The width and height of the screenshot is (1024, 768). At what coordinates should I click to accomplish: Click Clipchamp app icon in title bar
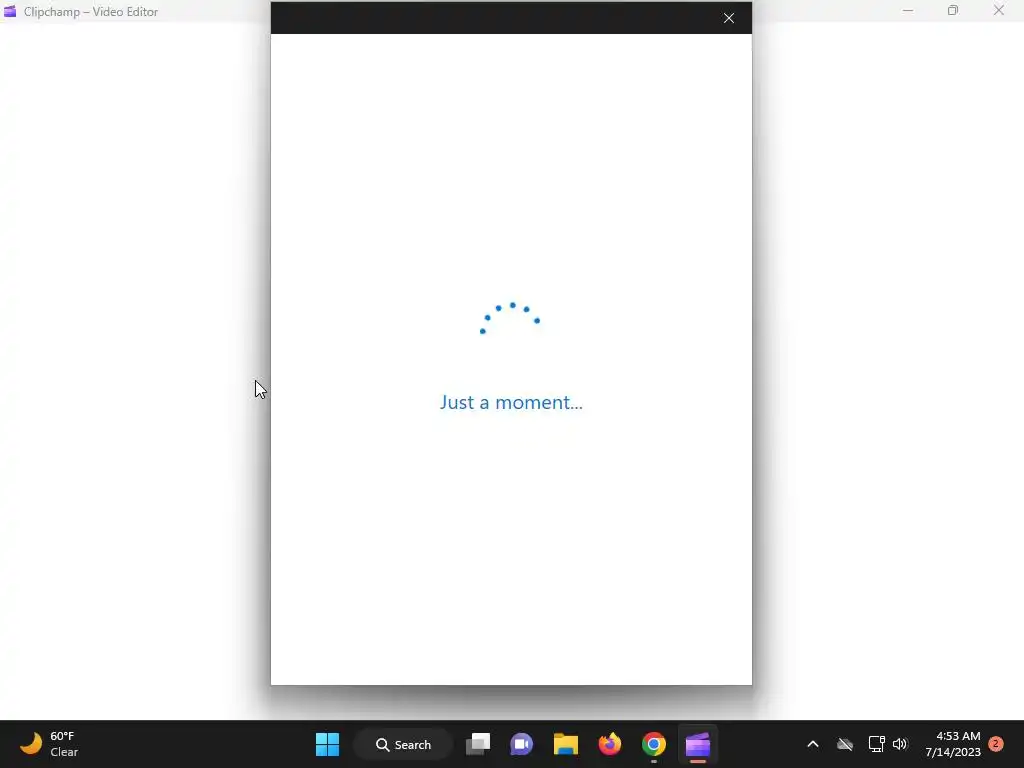10,11
